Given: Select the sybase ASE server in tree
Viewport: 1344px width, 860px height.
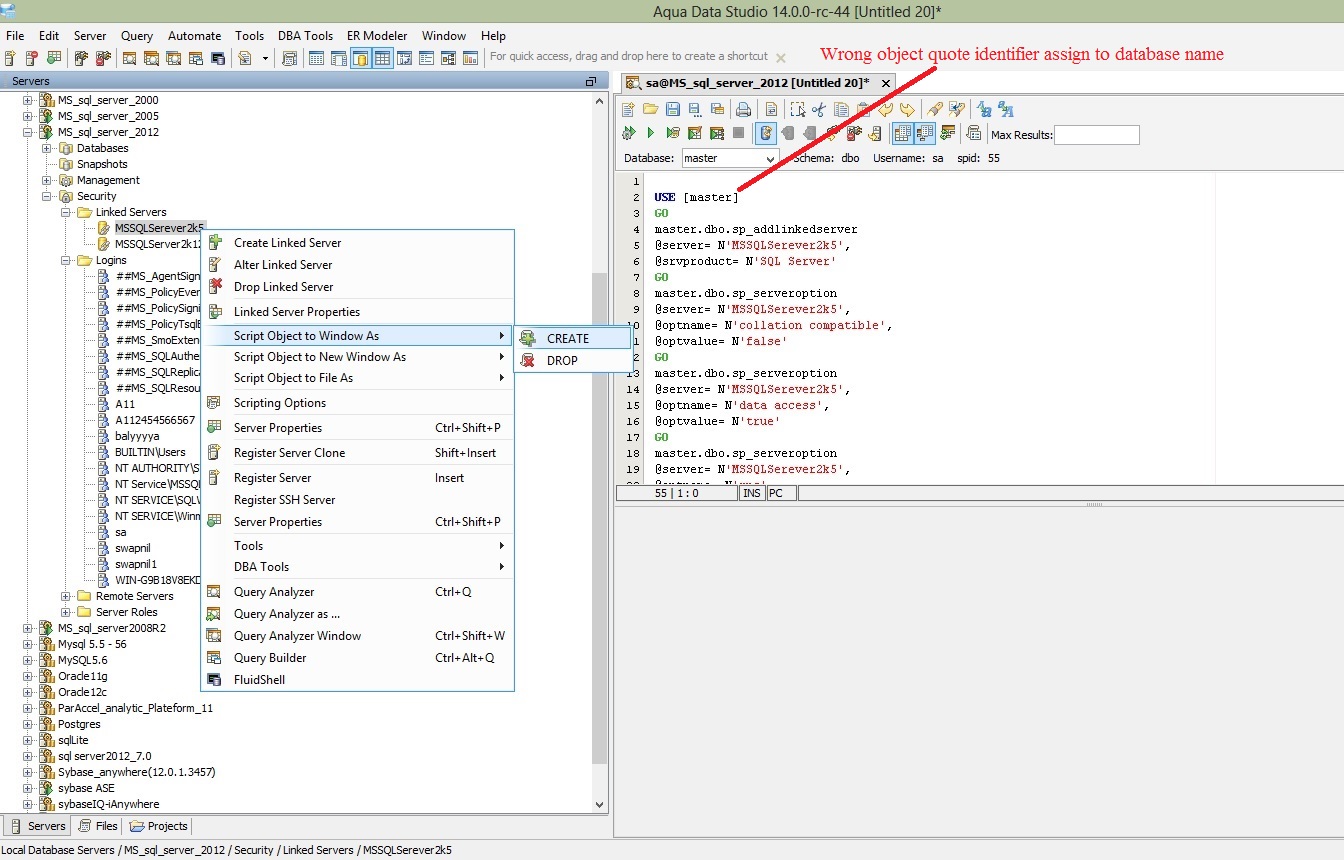Looking at the screenshot, I should (86, 788).
